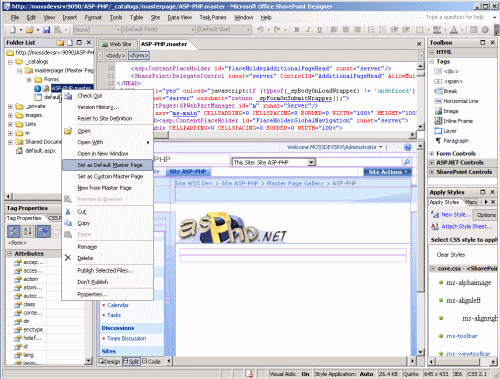Toggle Underline formatting

[x=319, y=30]
